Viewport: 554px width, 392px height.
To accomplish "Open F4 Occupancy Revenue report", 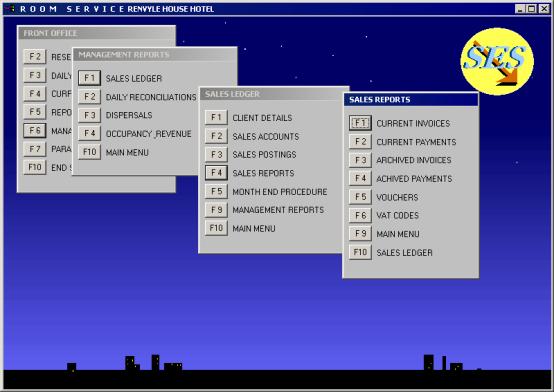I will pyautogui.click(x=89, y=133).
